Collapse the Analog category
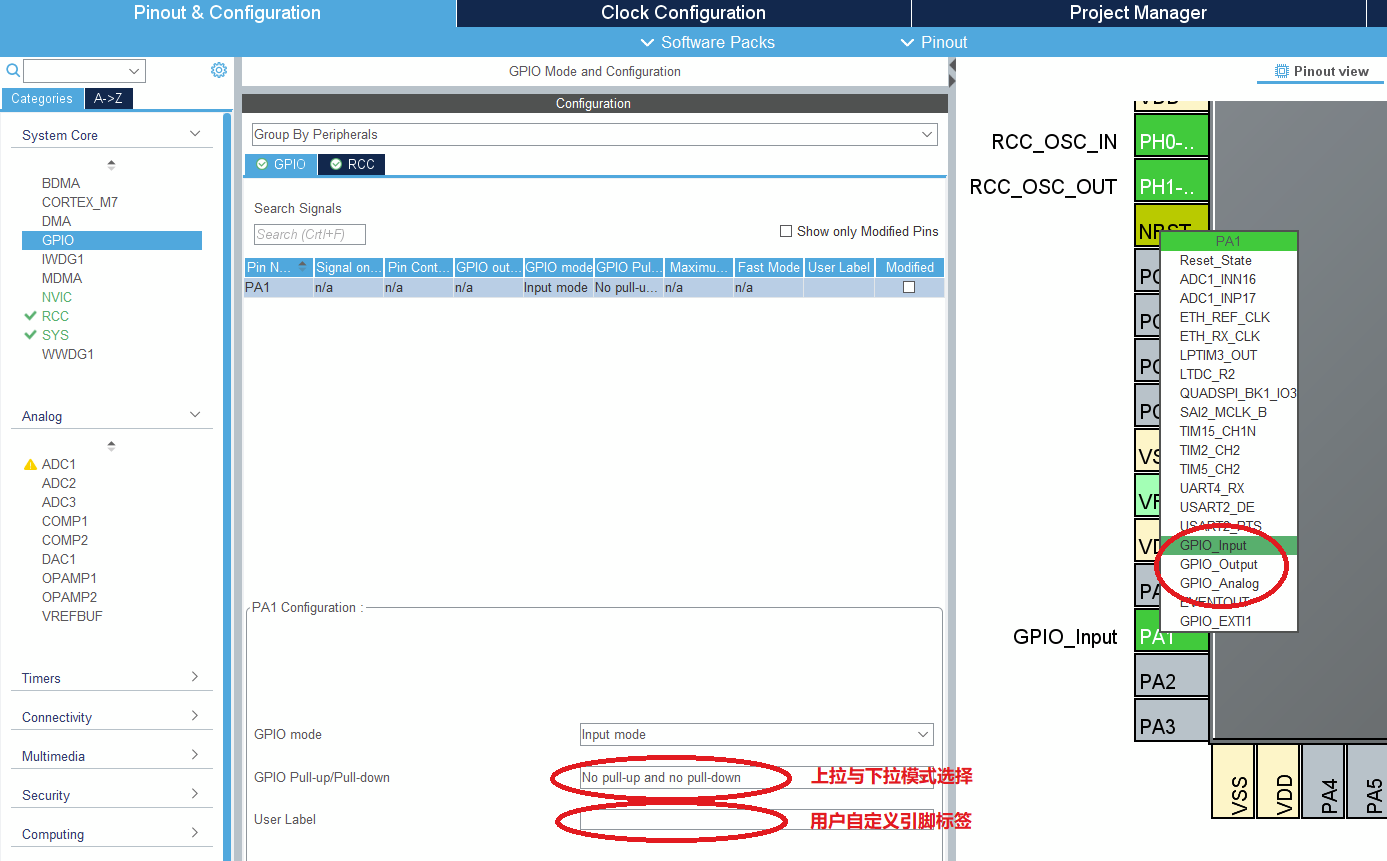Image resolution: width=1387 pixels, height=861 pixels. pyautogui.click(x=195, y=415)
